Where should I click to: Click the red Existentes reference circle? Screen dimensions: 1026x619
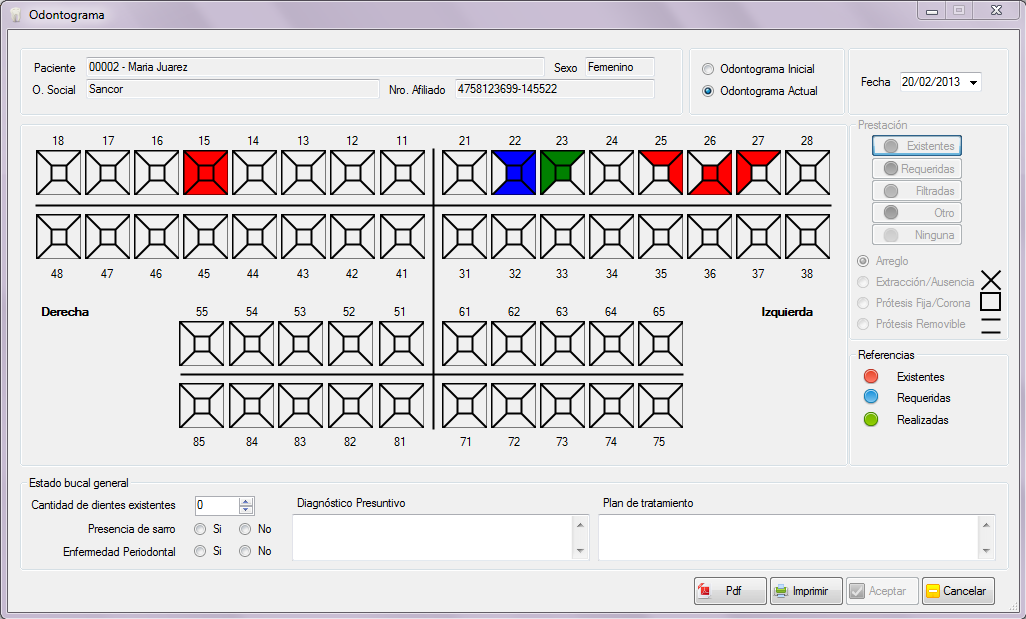coord(871,377)
